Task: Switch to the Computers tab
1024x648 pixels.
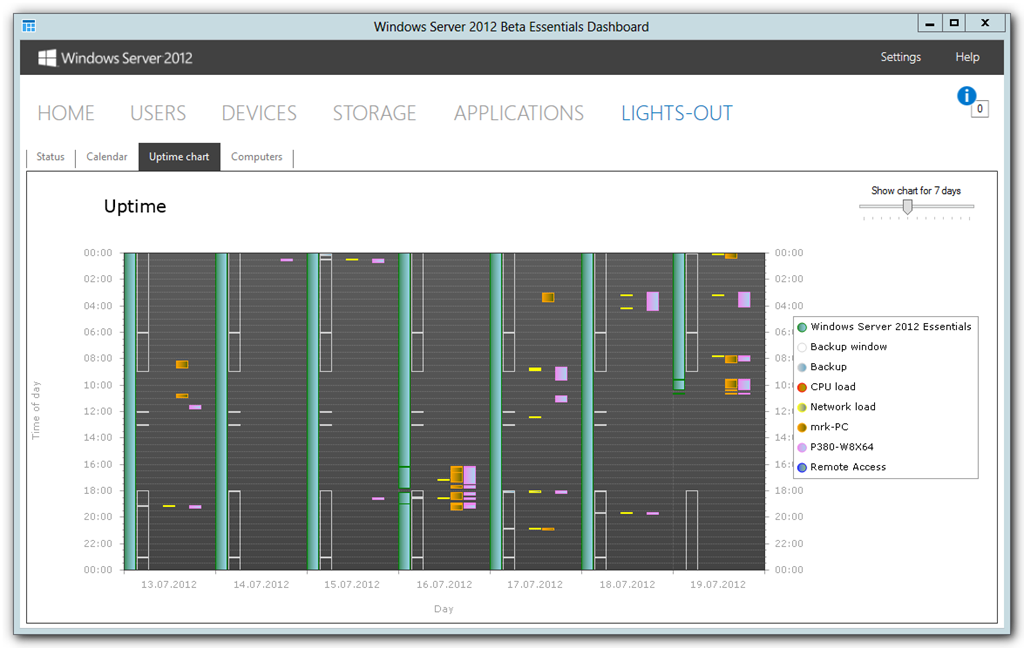Action: [257, 157]
